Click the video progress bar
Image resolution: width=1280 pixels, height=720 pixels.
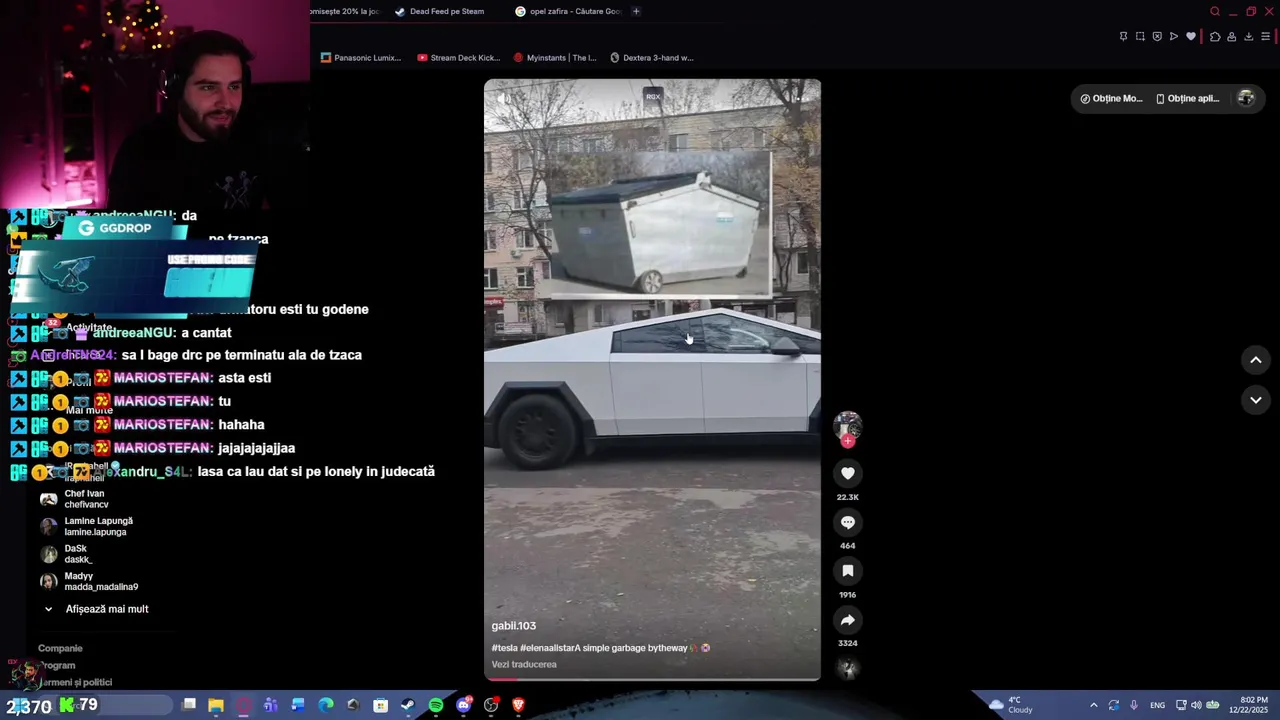pos(652,679)
